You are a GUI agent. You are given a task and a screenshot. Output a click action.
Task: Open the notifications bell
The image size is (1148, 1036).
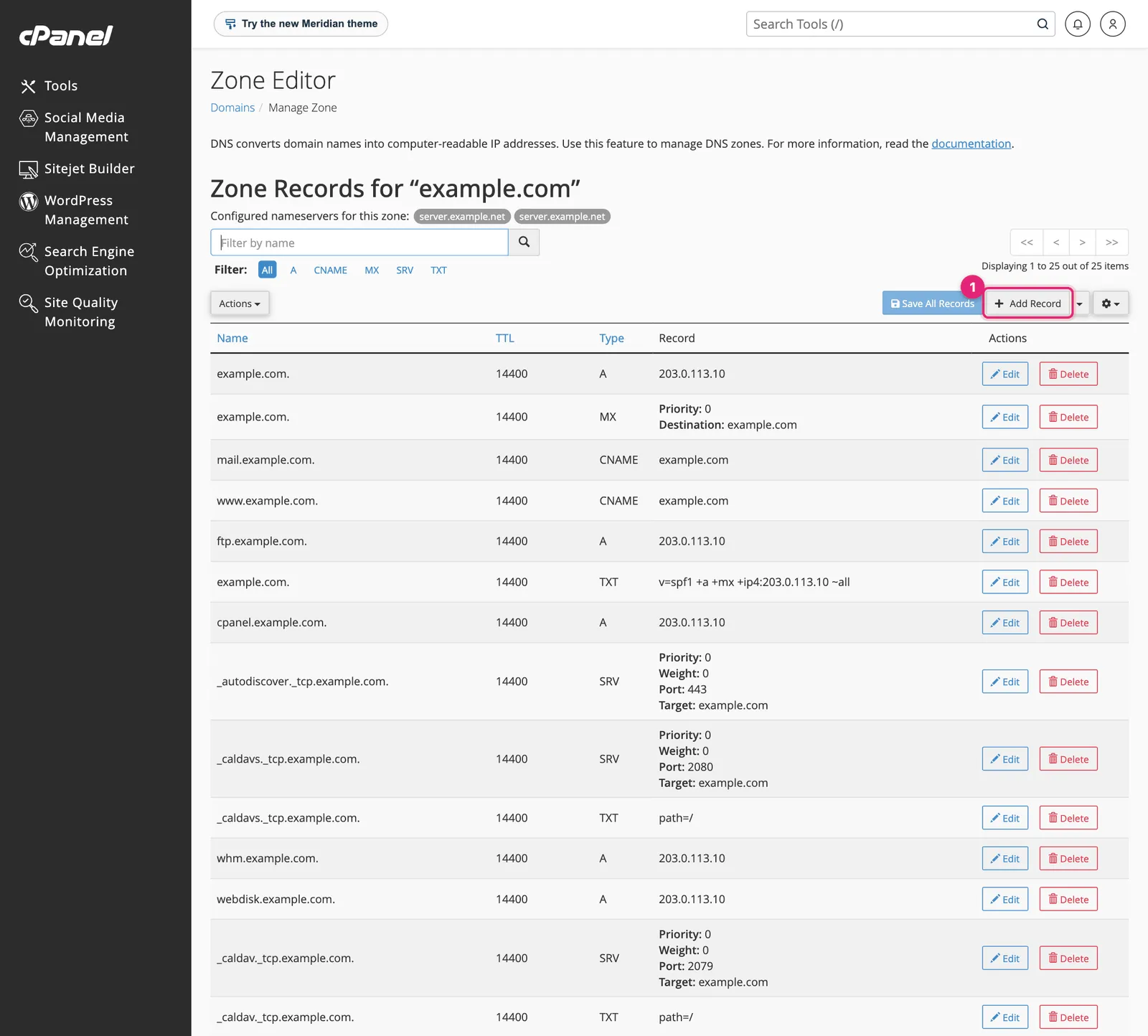point(1078,24)
